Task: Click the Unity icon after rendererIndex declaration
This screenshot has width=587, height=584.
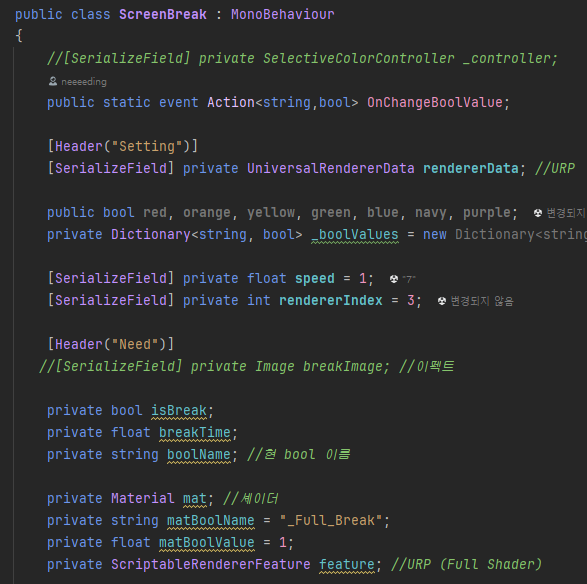Action: (x=442, y=301)
